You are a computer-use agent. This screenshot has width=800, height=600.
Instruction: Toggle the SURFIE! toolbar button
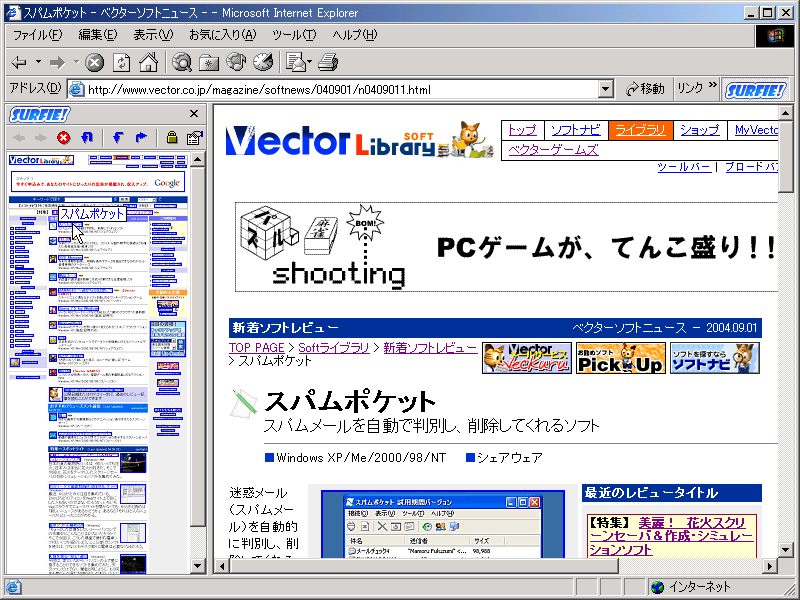coord(755,90)
